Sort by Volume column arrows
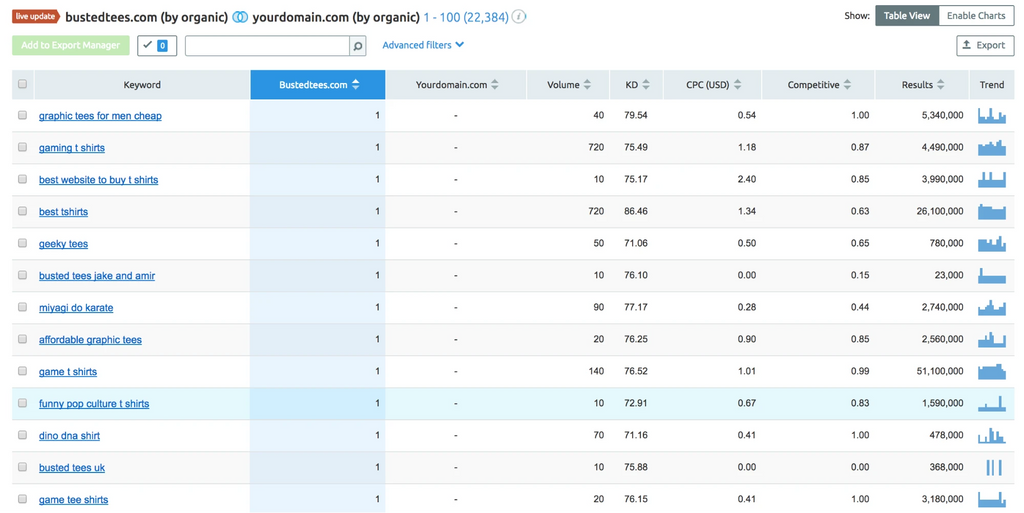 coord(587,85)
